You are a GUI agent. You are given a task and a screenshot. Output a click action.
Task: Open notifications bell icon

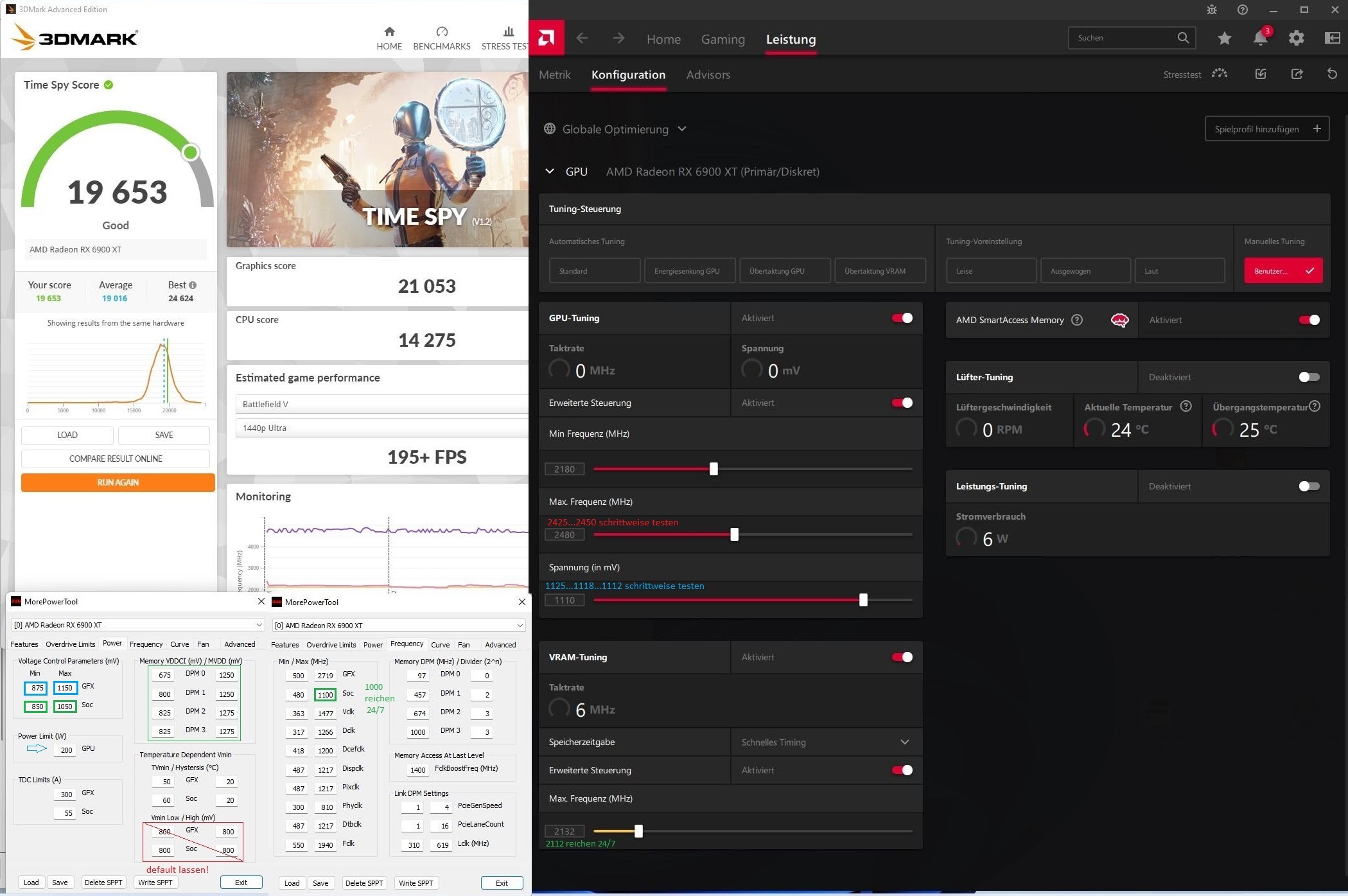[x=1260, y=38]
